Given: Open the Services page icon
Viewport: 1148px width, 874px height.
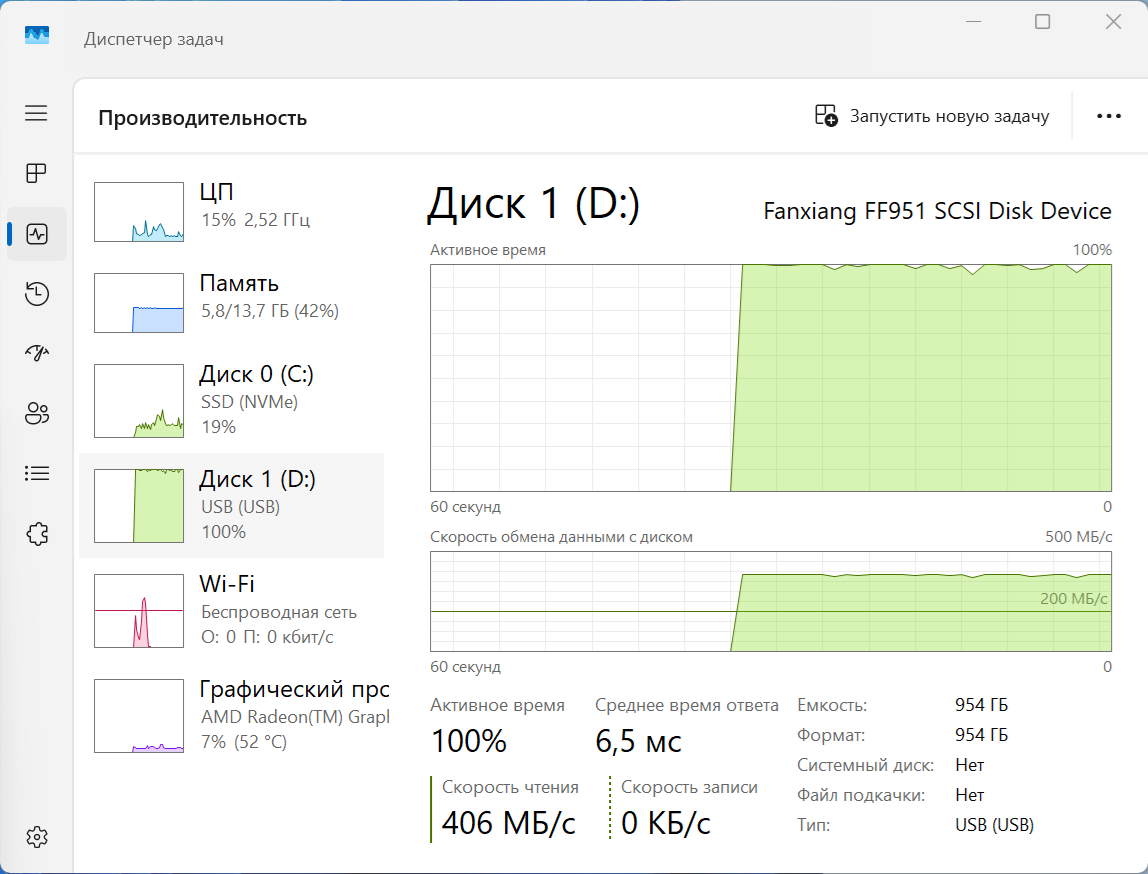Looking at the screenshot, I should point(36,534).
